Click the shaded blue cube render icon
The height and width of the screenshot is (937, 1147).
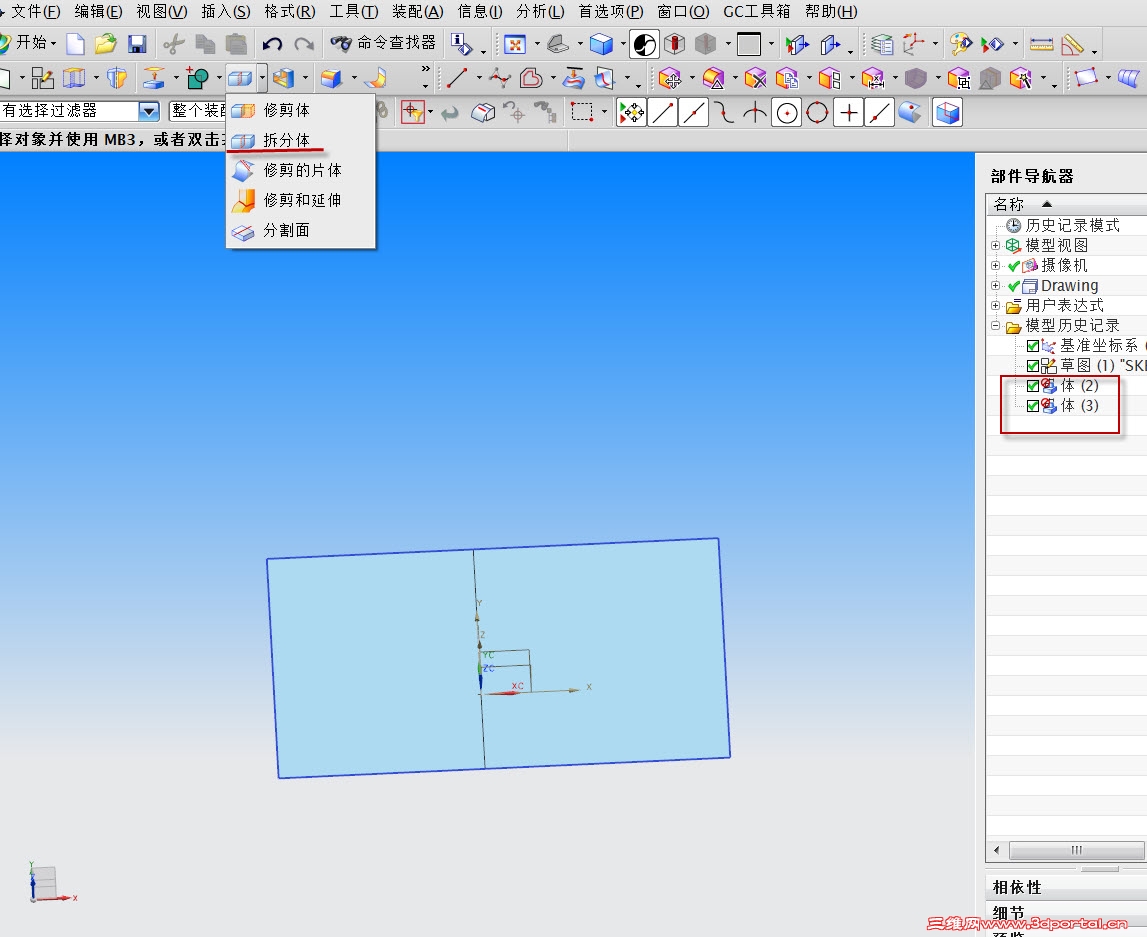tap(601, 45)
